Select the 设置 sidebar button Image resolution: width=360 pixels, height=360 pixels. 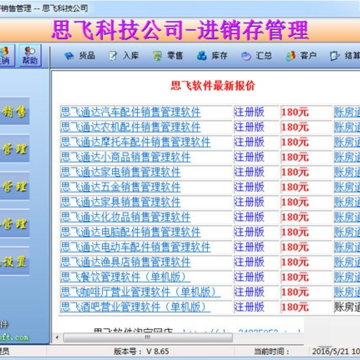point(14,261)
